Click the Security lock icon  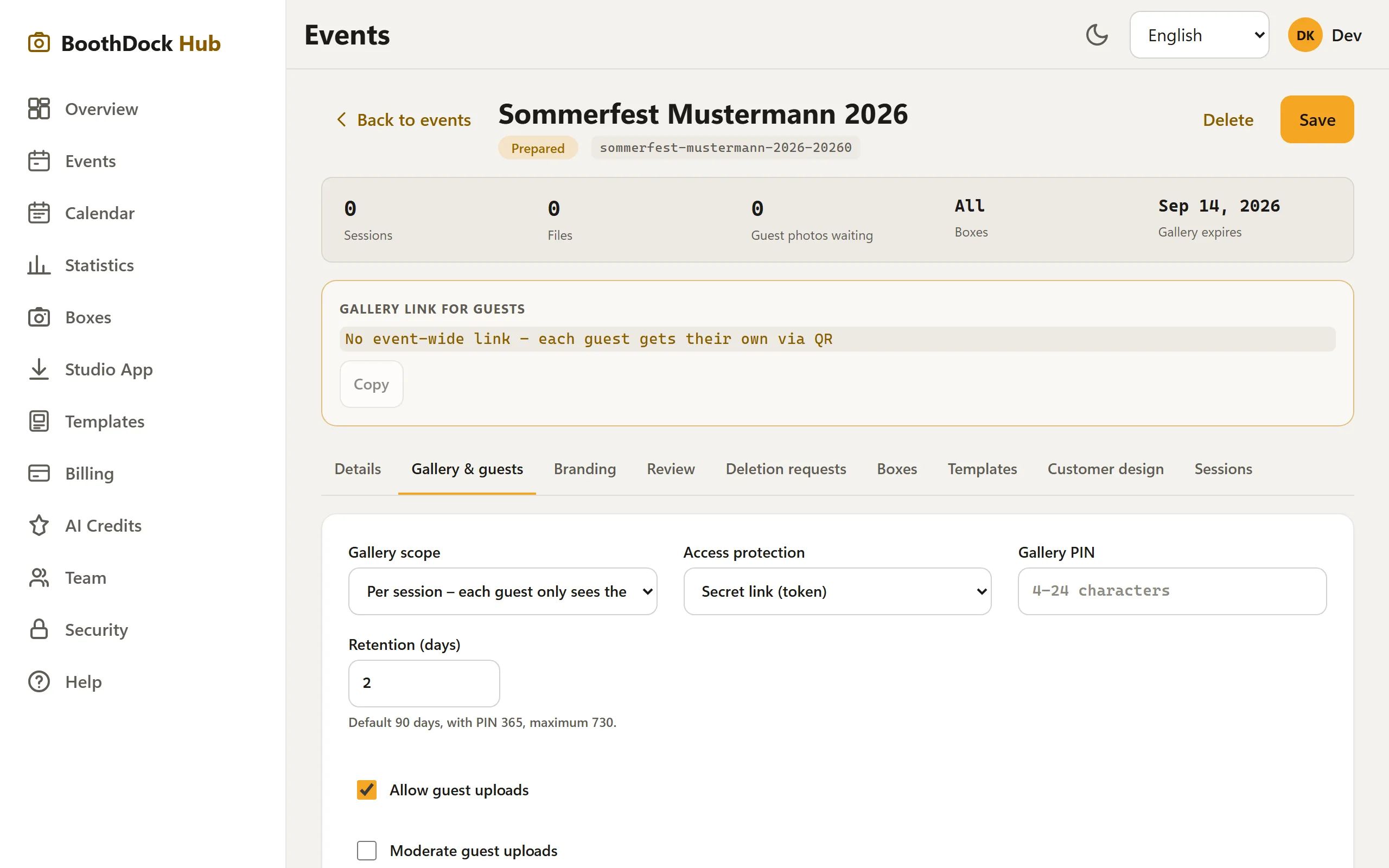[39, 629]
